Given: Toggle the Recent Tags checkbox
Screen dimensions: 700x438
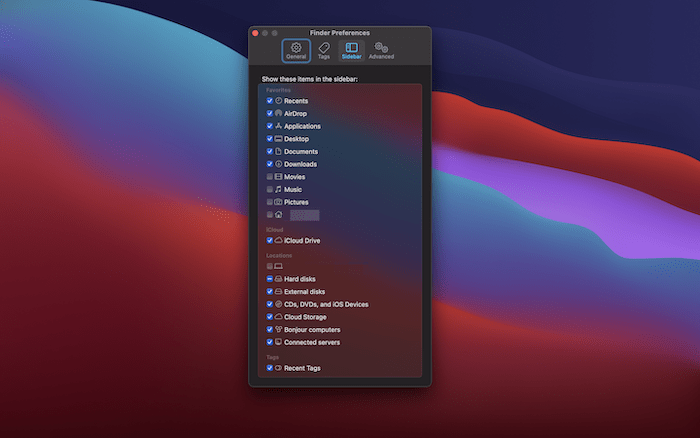Looking at the screenshot, I should (x=270, y=368).
